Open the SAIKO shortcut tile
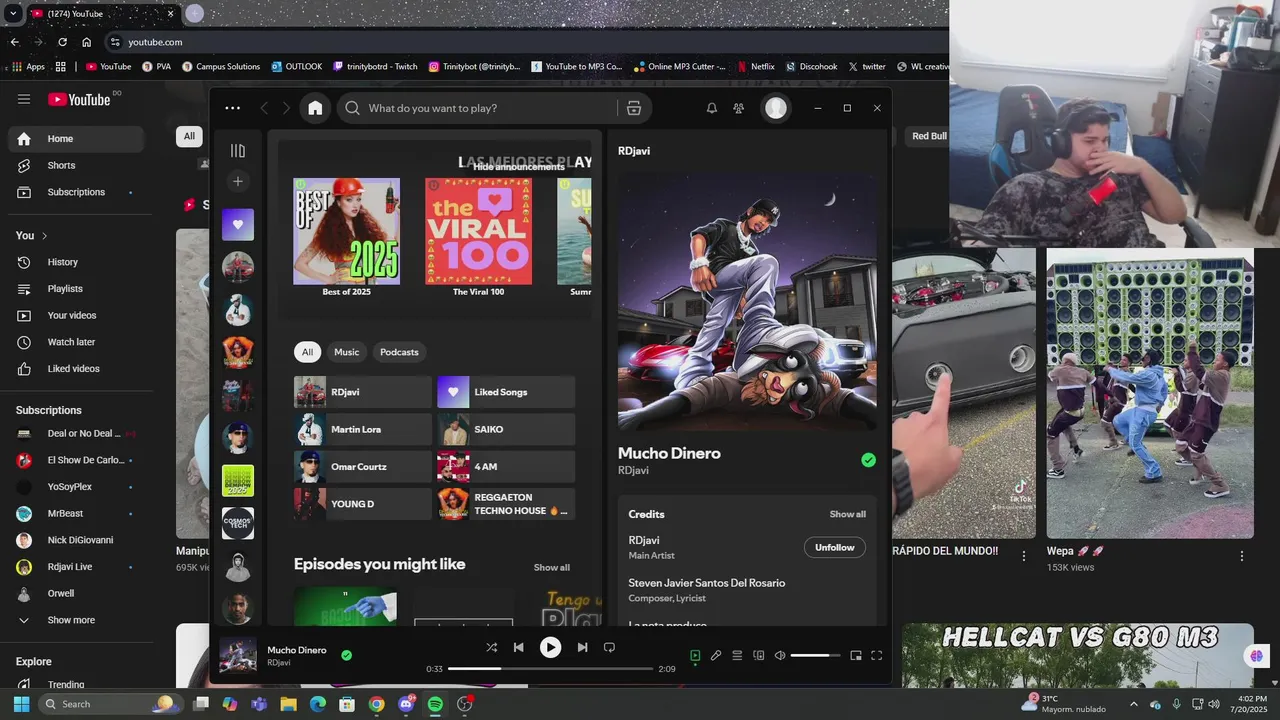The width and height of the screenshot is (1280, 720). tap(506, 429)
